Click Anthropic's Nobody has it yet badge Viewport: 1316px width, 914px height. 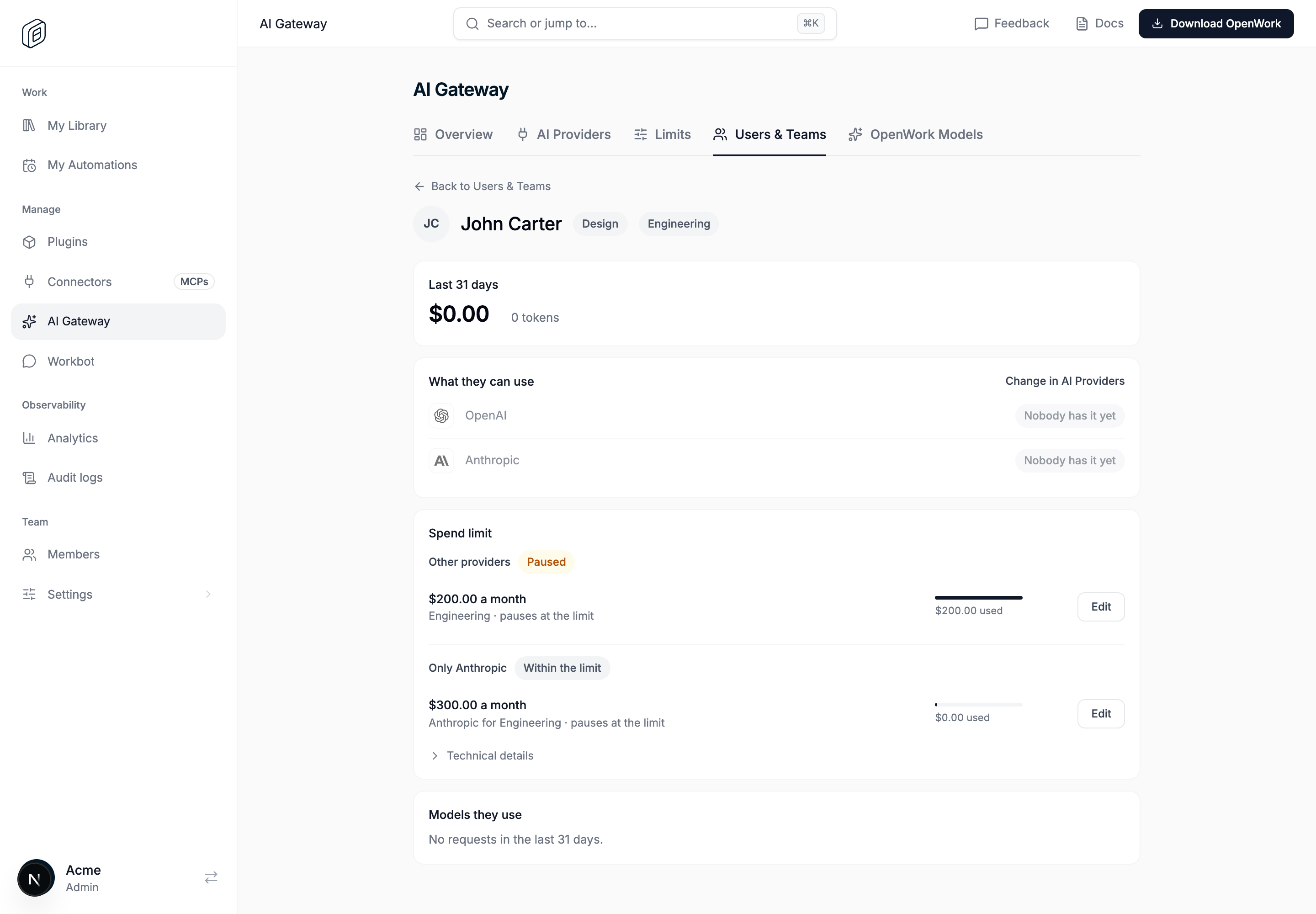pyautogui.click(x=1070, y=461)
